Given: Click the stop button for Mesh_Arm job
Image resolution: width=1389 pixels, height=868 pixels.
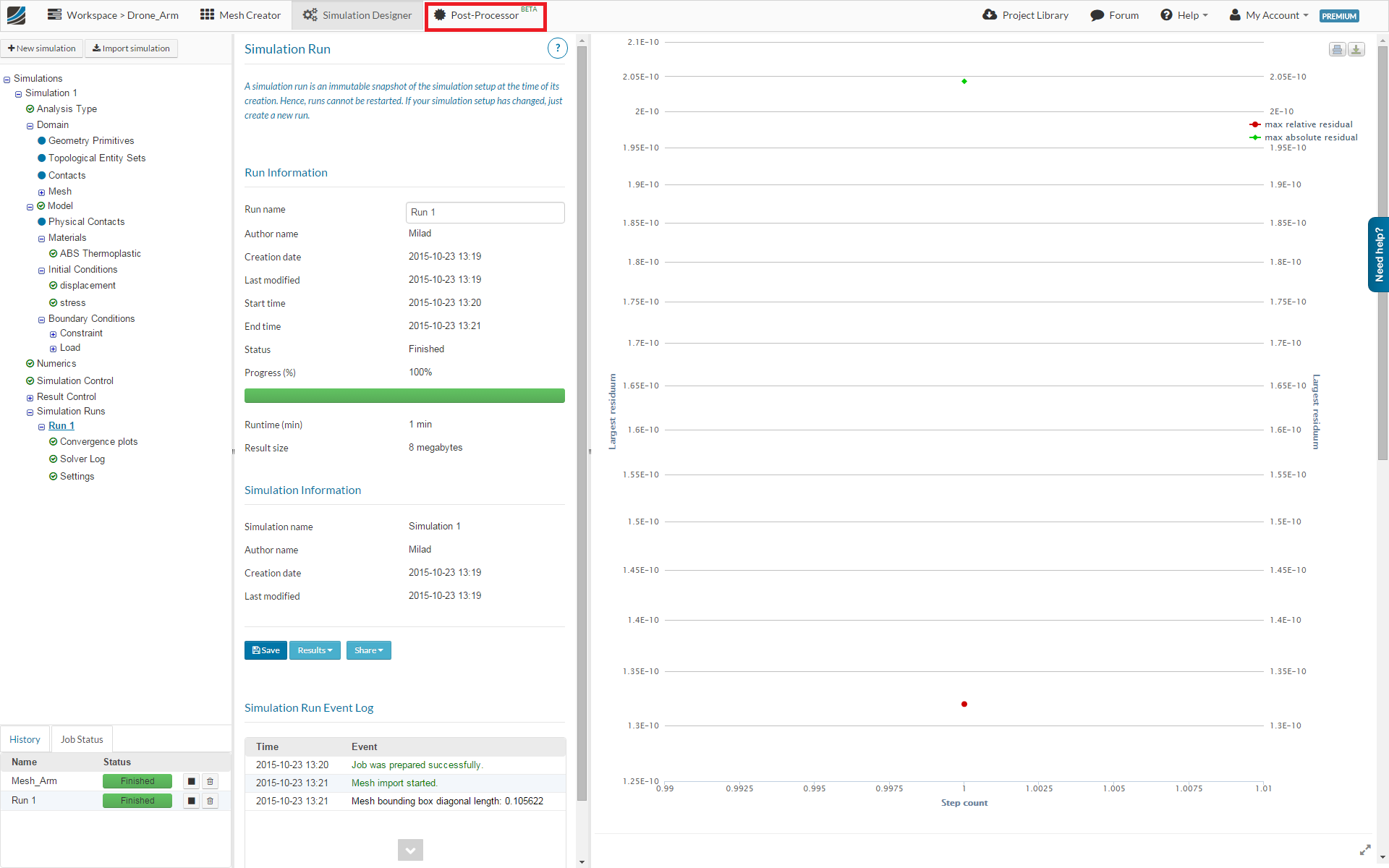Looking at the screenshot, I should (x=191, y=781).
